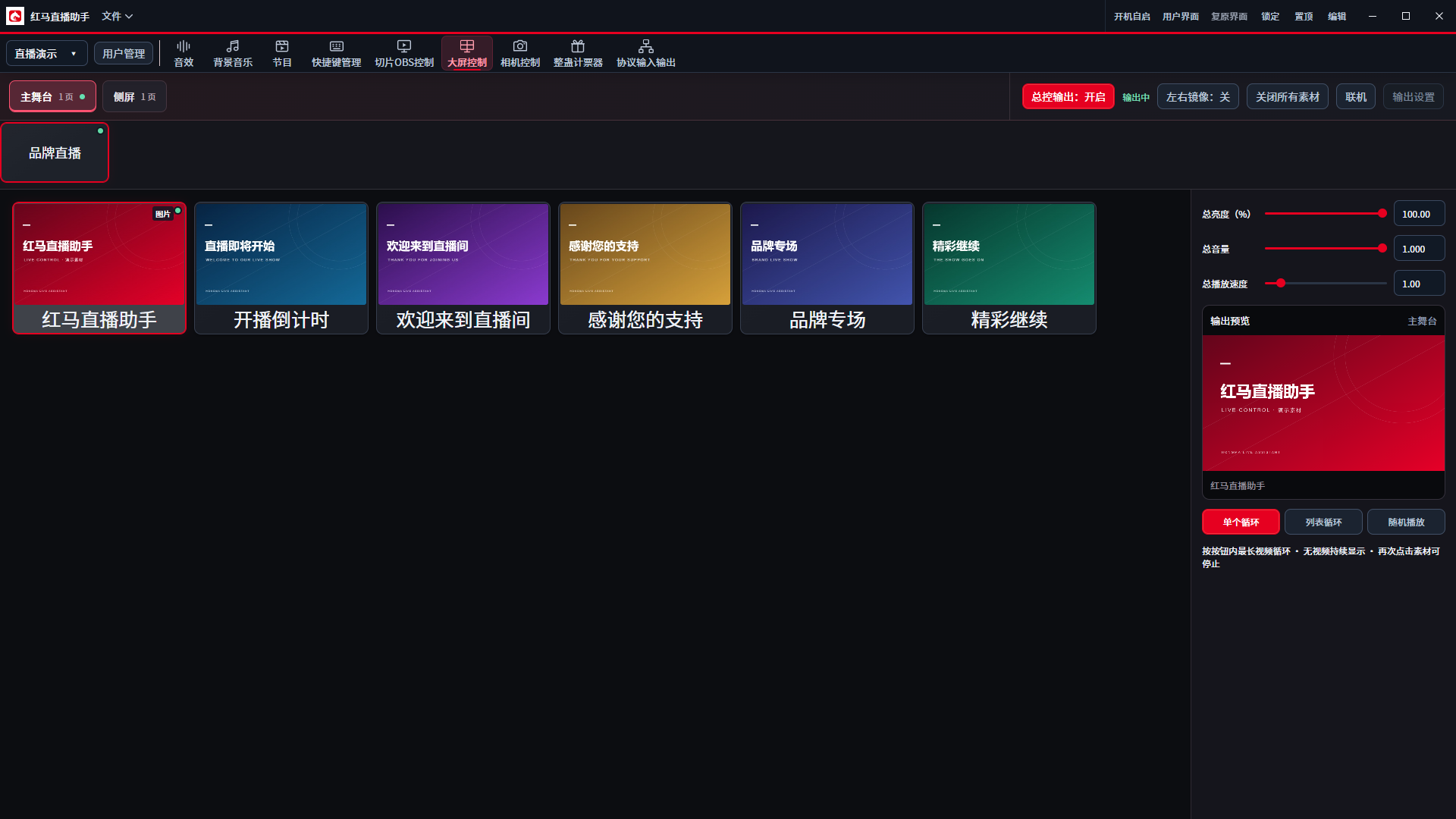Screen dimensions: 1456x819
Task: Click 锁定 lock in title bar
Action: pyautogui.click(x=1270, y=16)
